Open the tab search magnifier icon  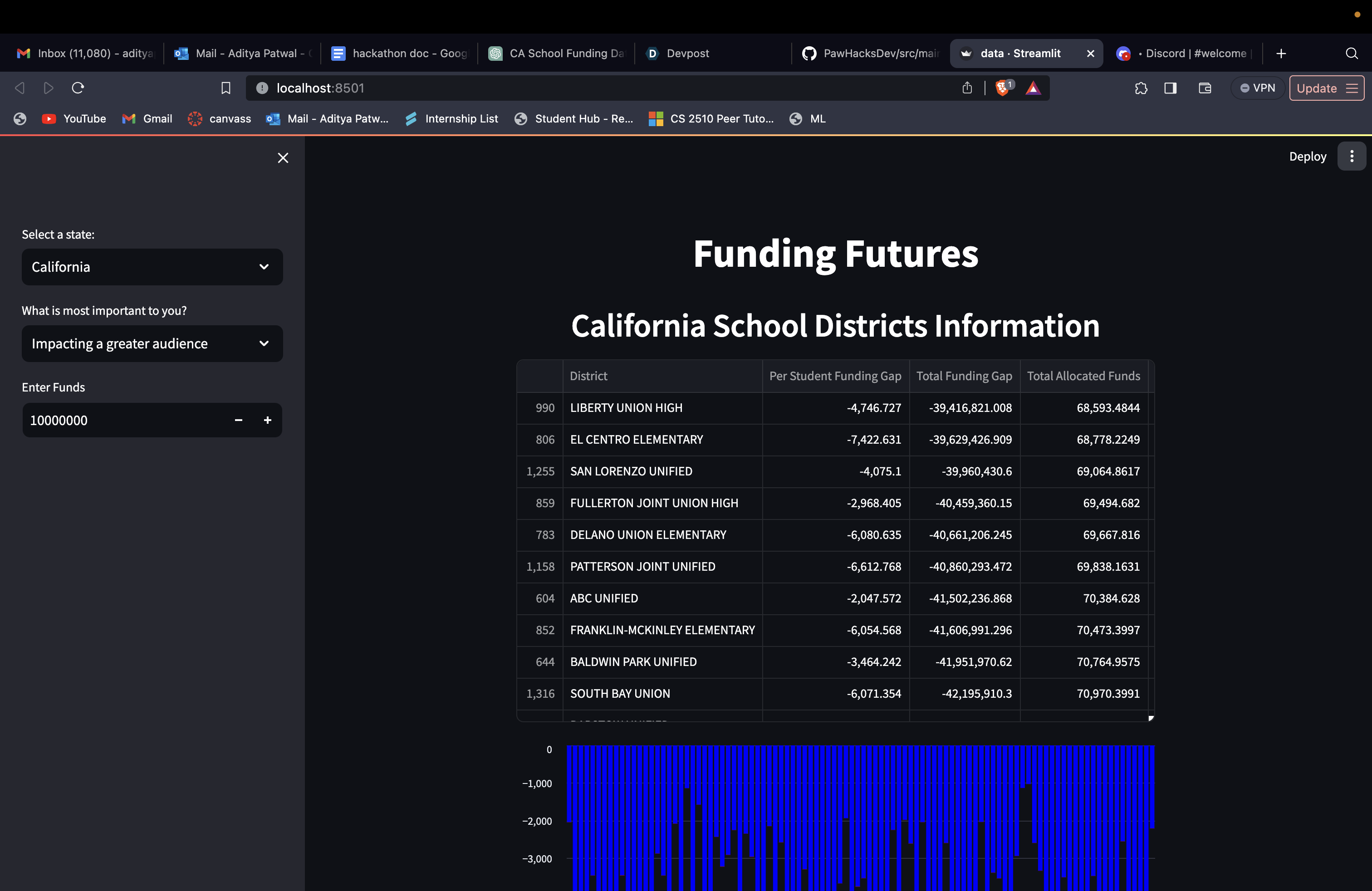[1351, 53]
